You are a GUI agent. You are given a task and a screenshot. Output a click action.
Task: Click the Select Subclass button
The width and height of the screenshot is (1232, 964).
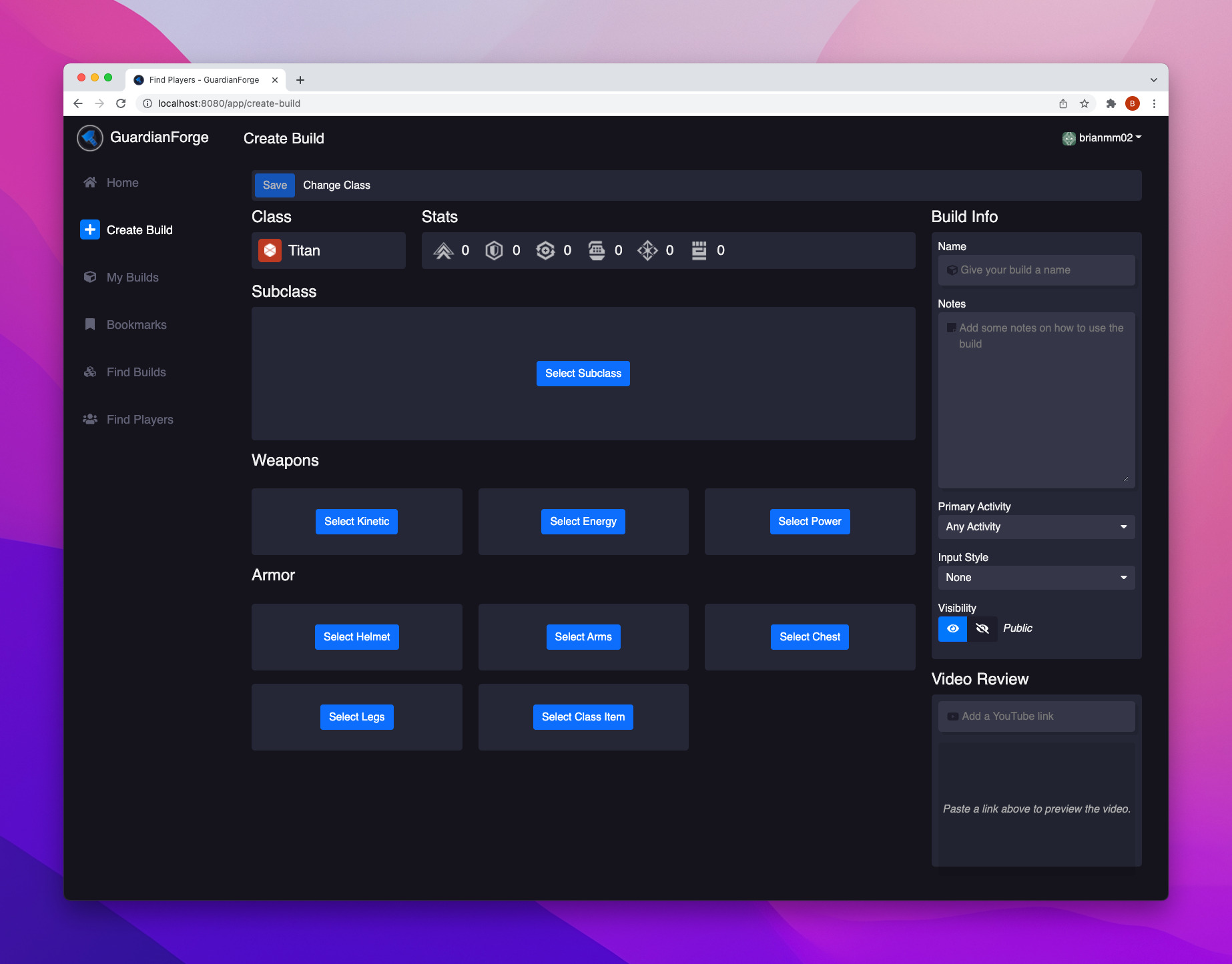tap(583, 374)
